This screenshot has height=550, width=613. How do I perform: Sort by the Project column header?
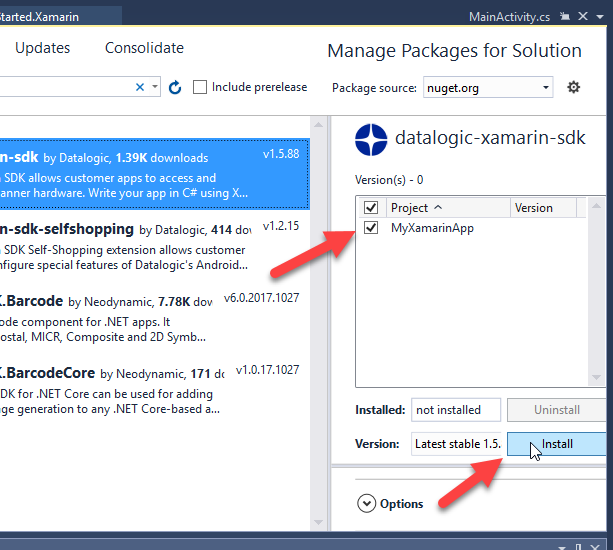[x=448, y=208]
